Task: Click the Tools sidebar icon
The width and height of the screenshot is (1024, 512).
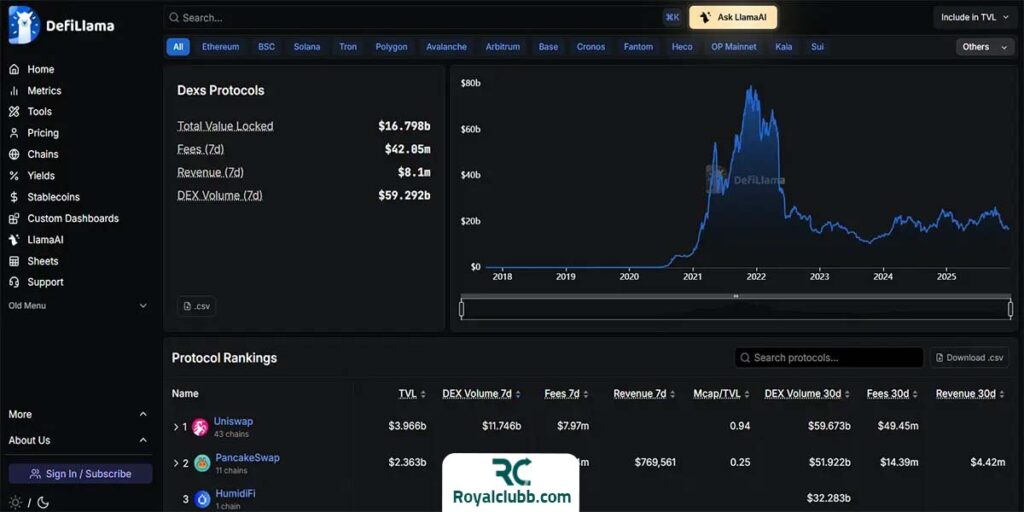Action: pyautogui.click(x=14, y=112)
